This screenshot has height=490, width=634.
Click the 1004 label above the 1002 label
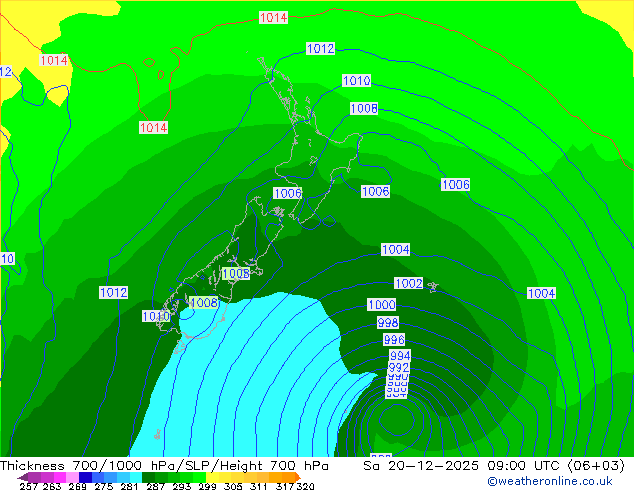coord(395,249)
